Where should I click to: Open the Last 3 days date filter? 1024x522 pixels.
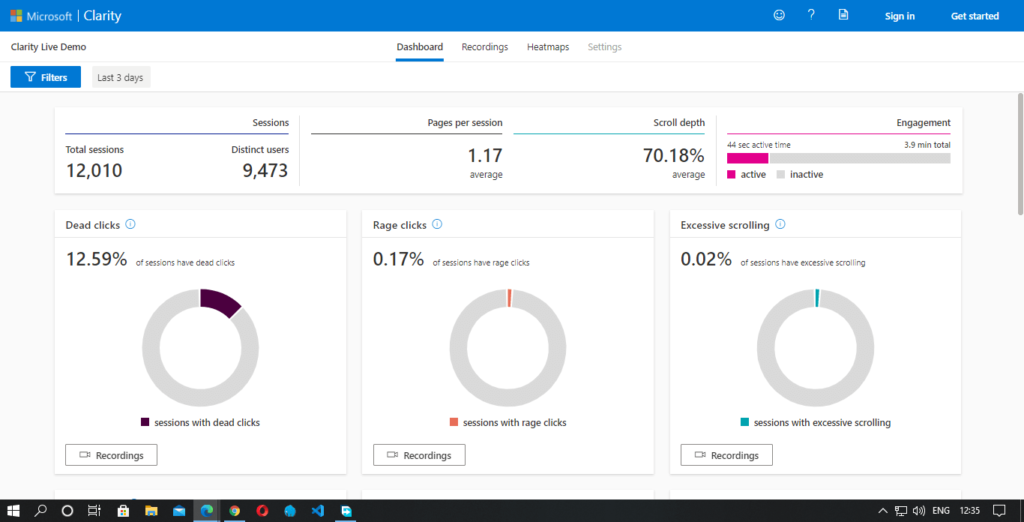121,77
